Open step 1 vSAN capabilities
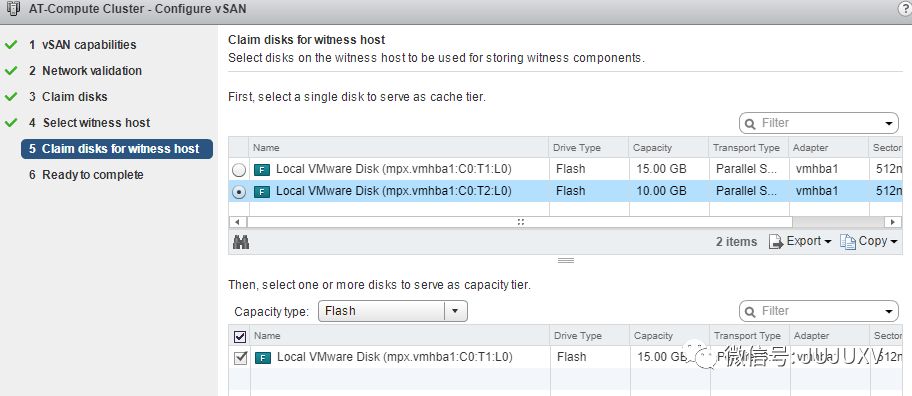Image resolution: width=912 pixels, height=396 pixels. tap(83, 45)
